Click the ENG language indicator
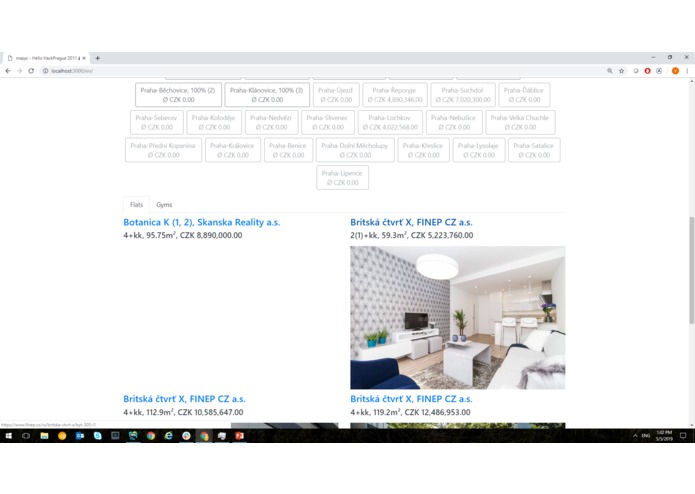Screen dimensions: 695x494 (646, 436)
